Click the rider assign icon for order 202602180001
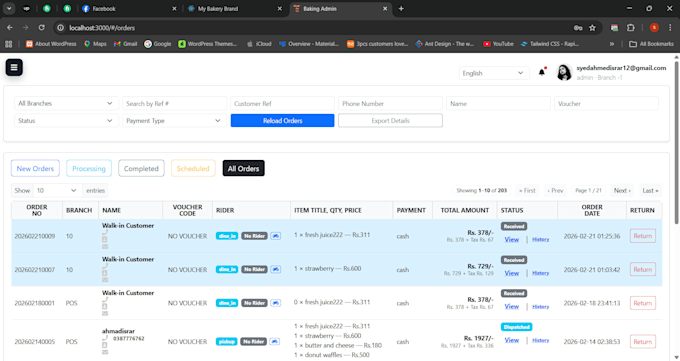This screenshot has width=680, height=361. click(275, 303)
